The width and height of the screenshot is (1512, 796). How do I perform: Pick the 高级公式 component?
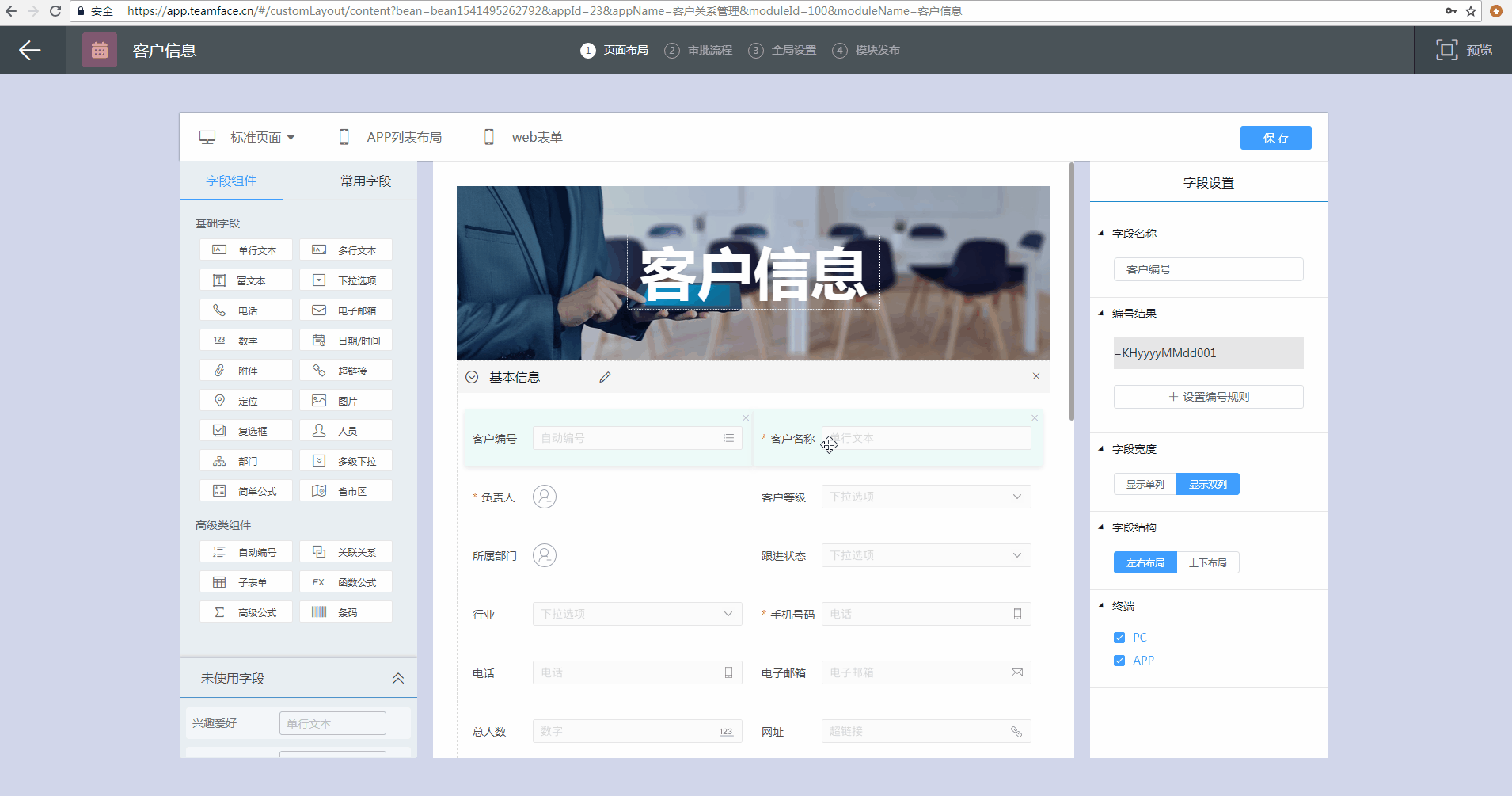tap(246, 612)
